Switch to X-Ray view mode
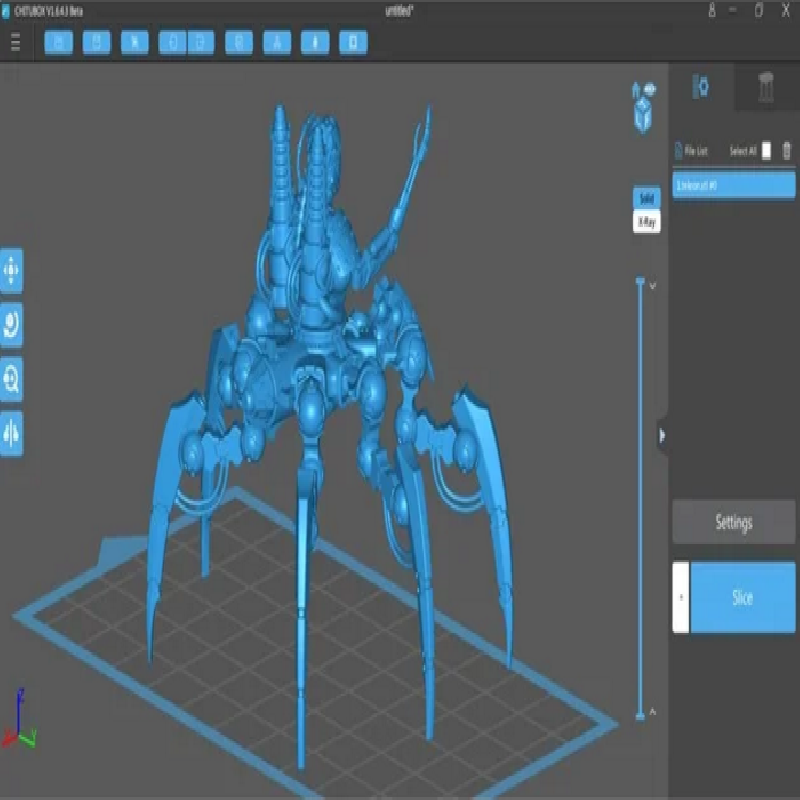 tap(646, 222)
